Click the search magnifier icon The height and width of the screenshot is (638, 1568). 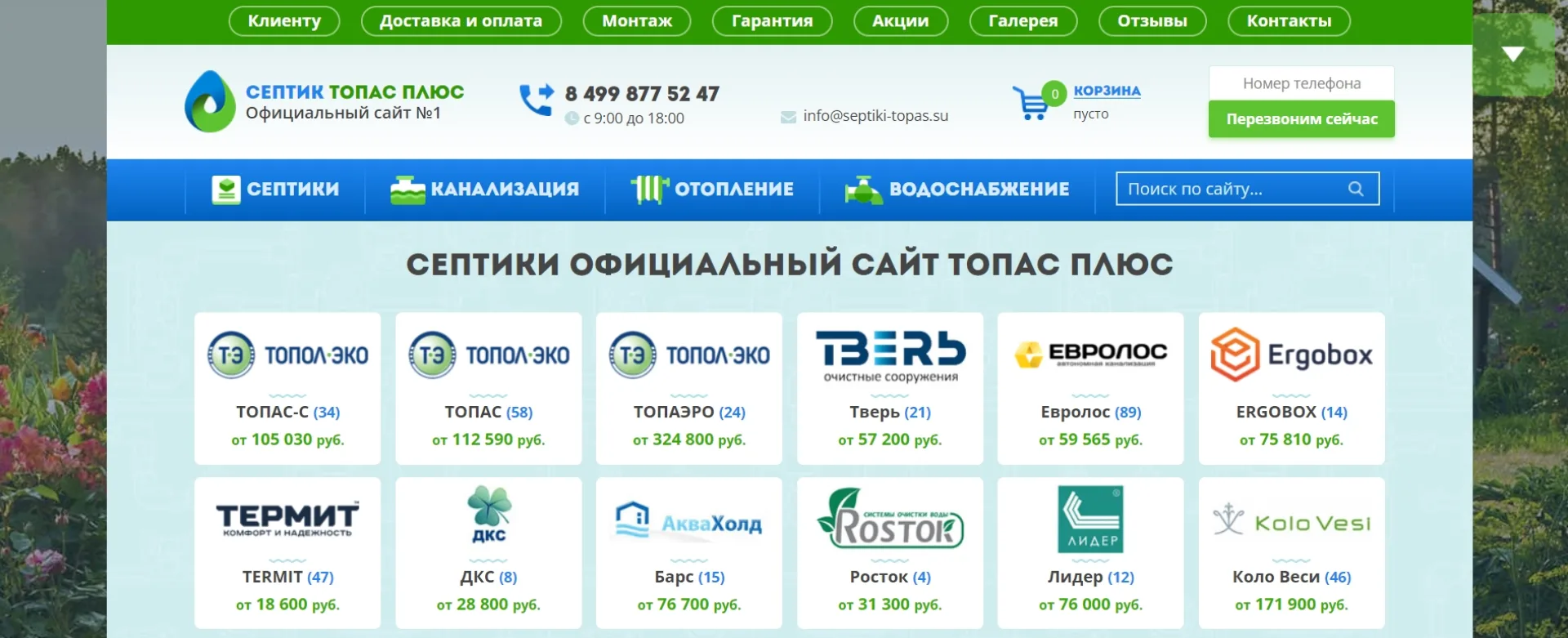tap(1356, 189)
